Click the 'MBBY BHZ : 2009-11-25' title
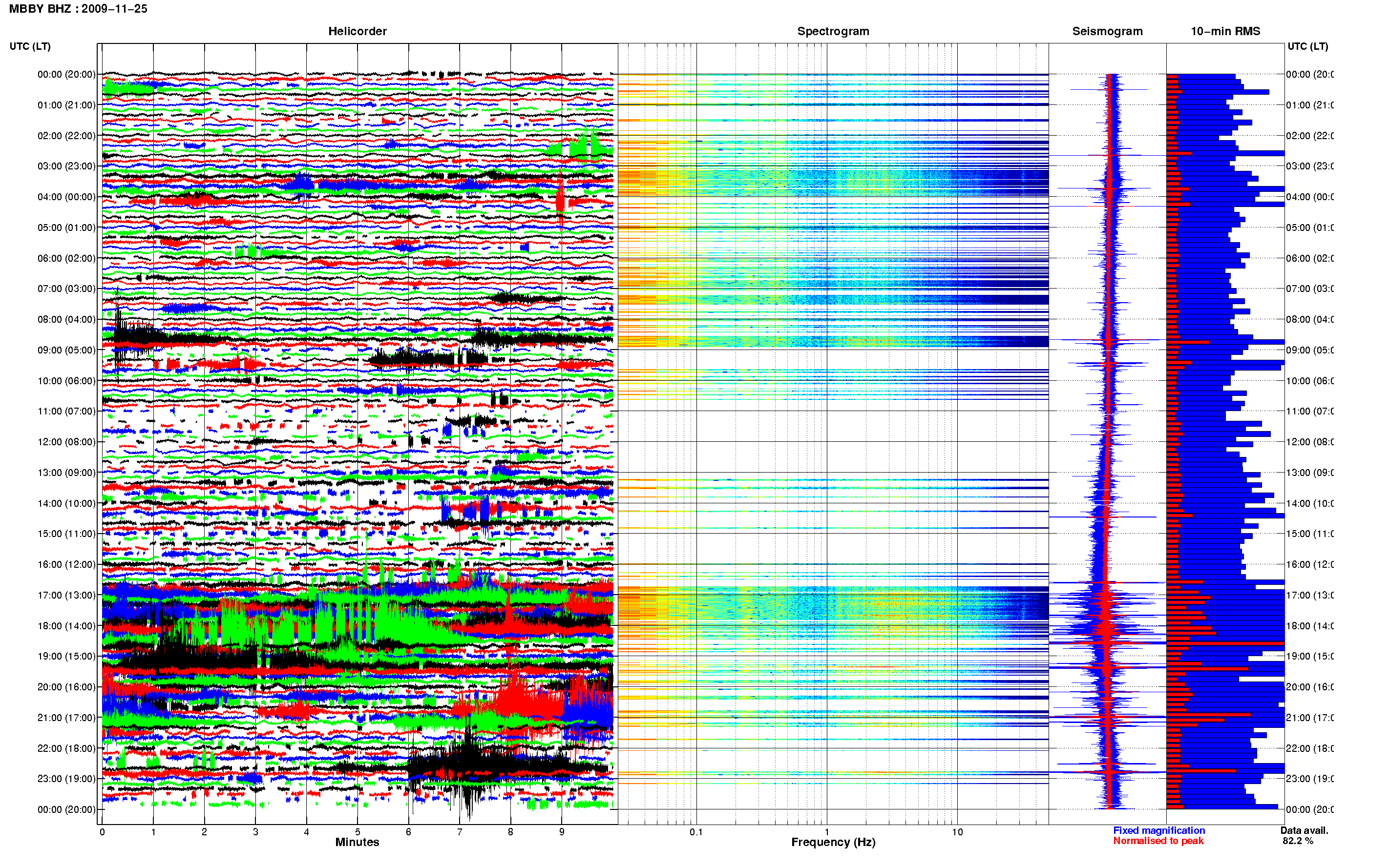The height and width of the screenshot is (868, 1389). tap(78, 9)
